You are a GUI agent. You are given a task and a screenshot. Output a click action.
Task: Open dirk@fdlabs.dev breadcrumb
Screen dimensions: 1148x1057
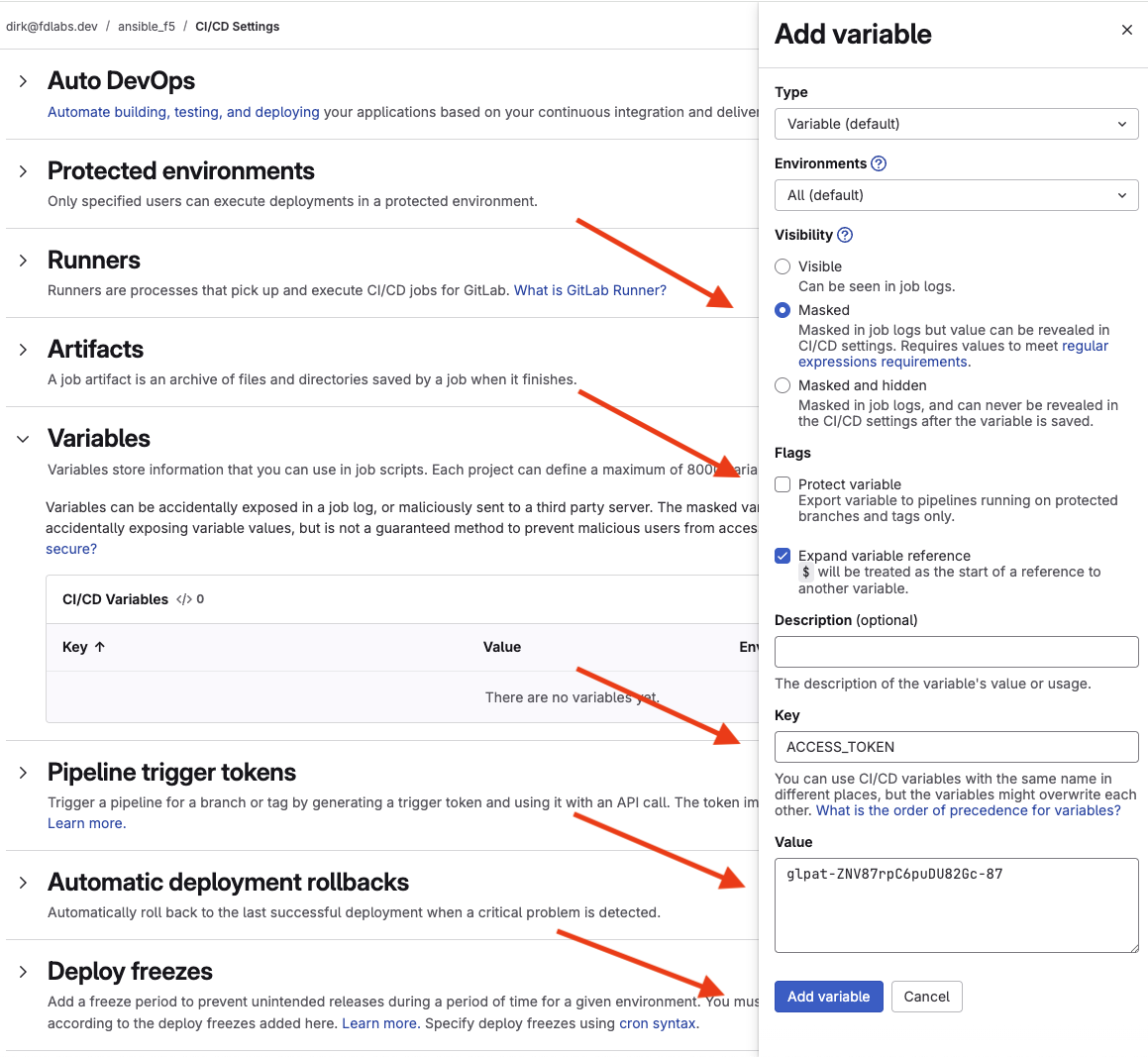click(52, 27)
